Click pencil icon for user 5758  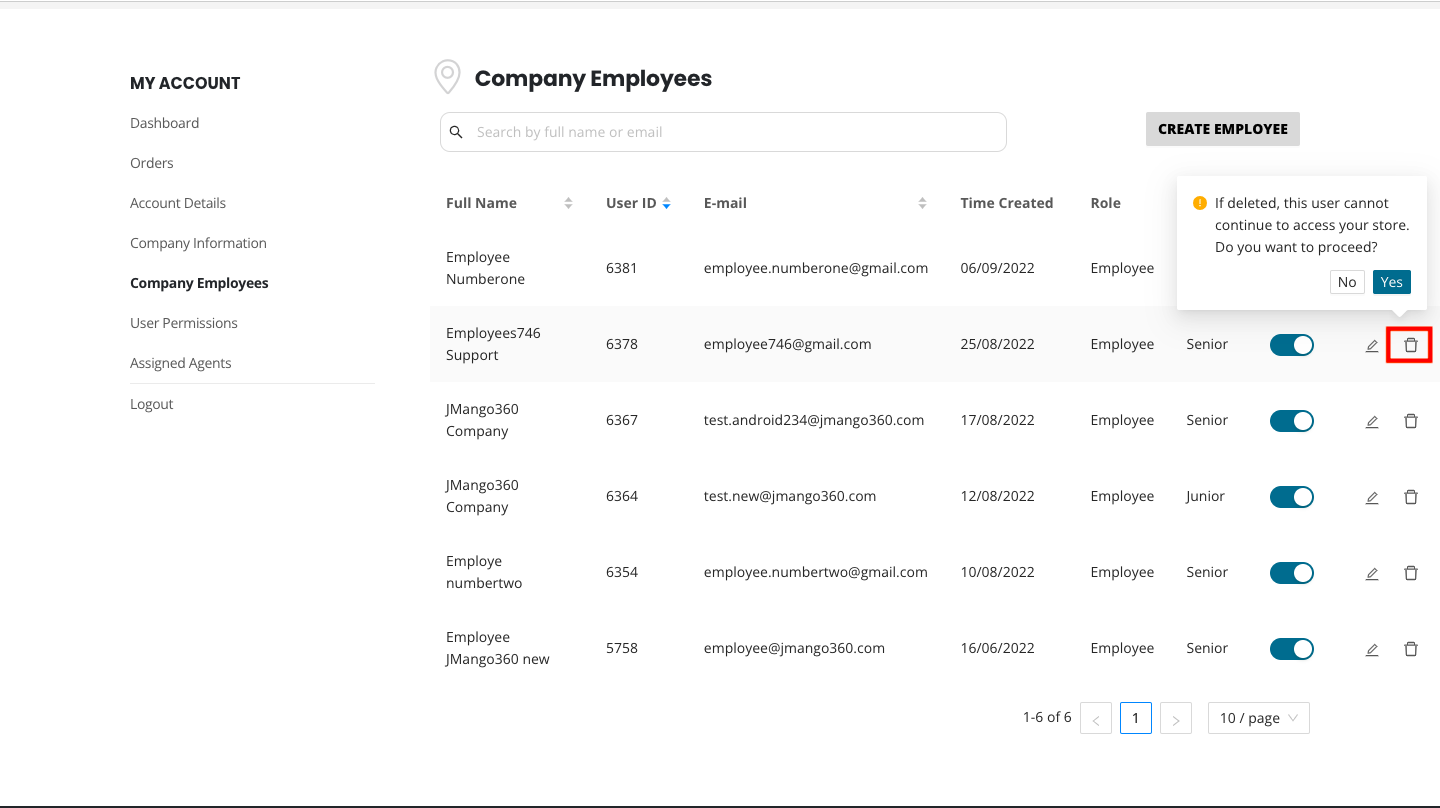pos(1372,650)
